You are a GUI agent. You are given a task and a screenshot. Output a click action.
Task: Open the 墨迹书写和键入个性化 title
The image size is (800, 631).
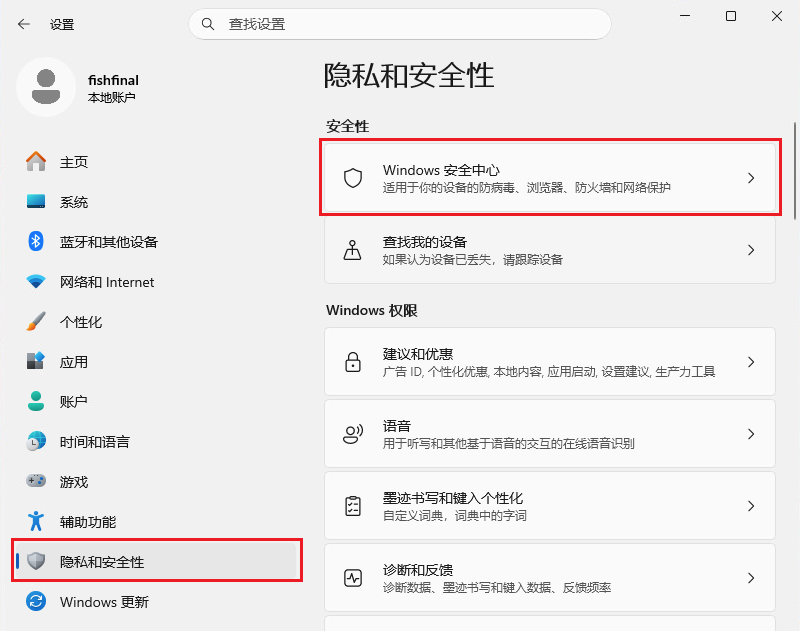tap(453, 498)
